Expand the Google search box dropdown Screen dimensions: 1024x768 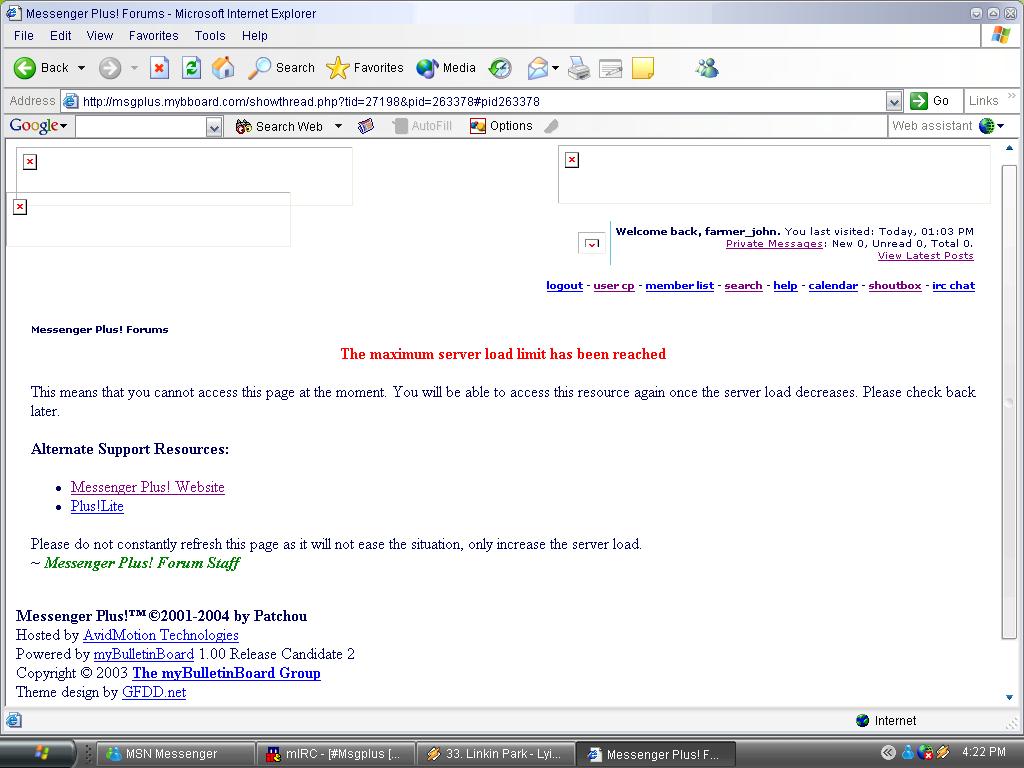tap(214, 127)
